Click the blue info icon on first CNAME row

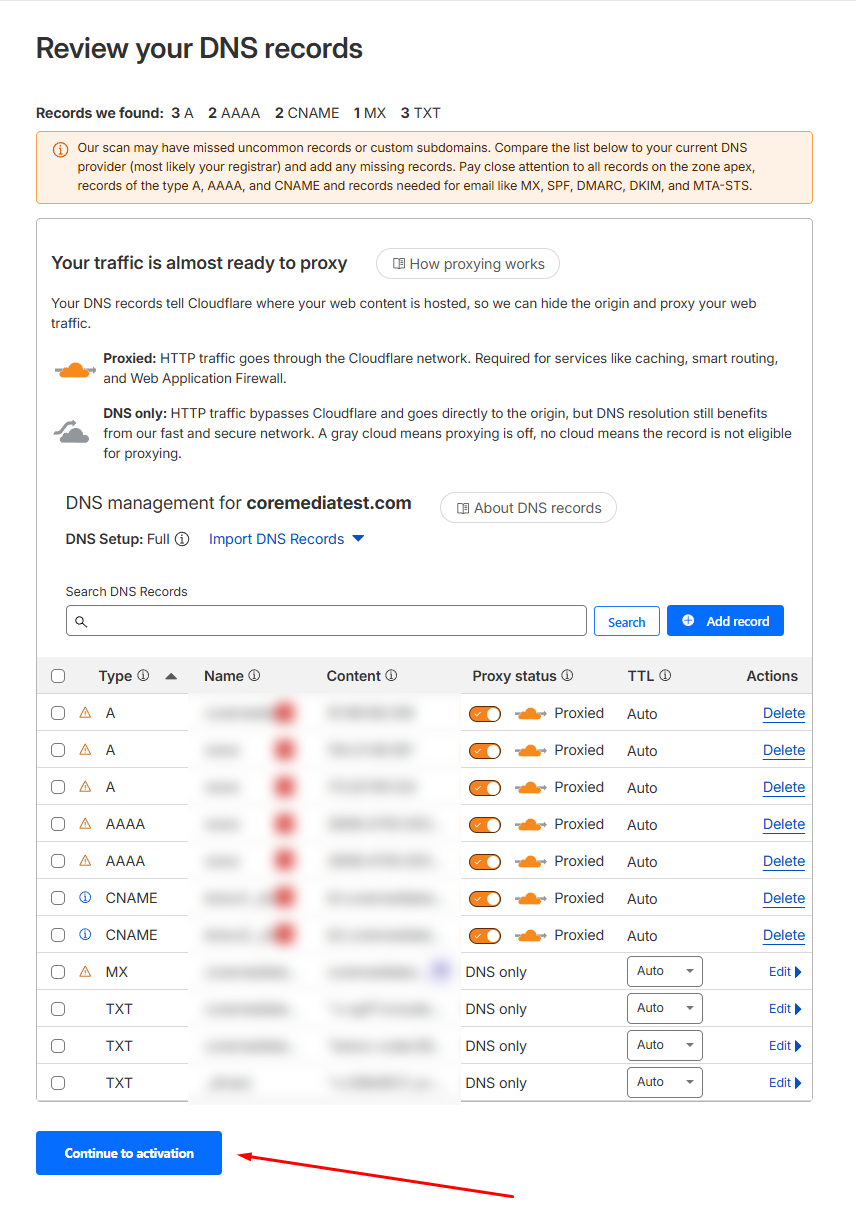point(85,898)
